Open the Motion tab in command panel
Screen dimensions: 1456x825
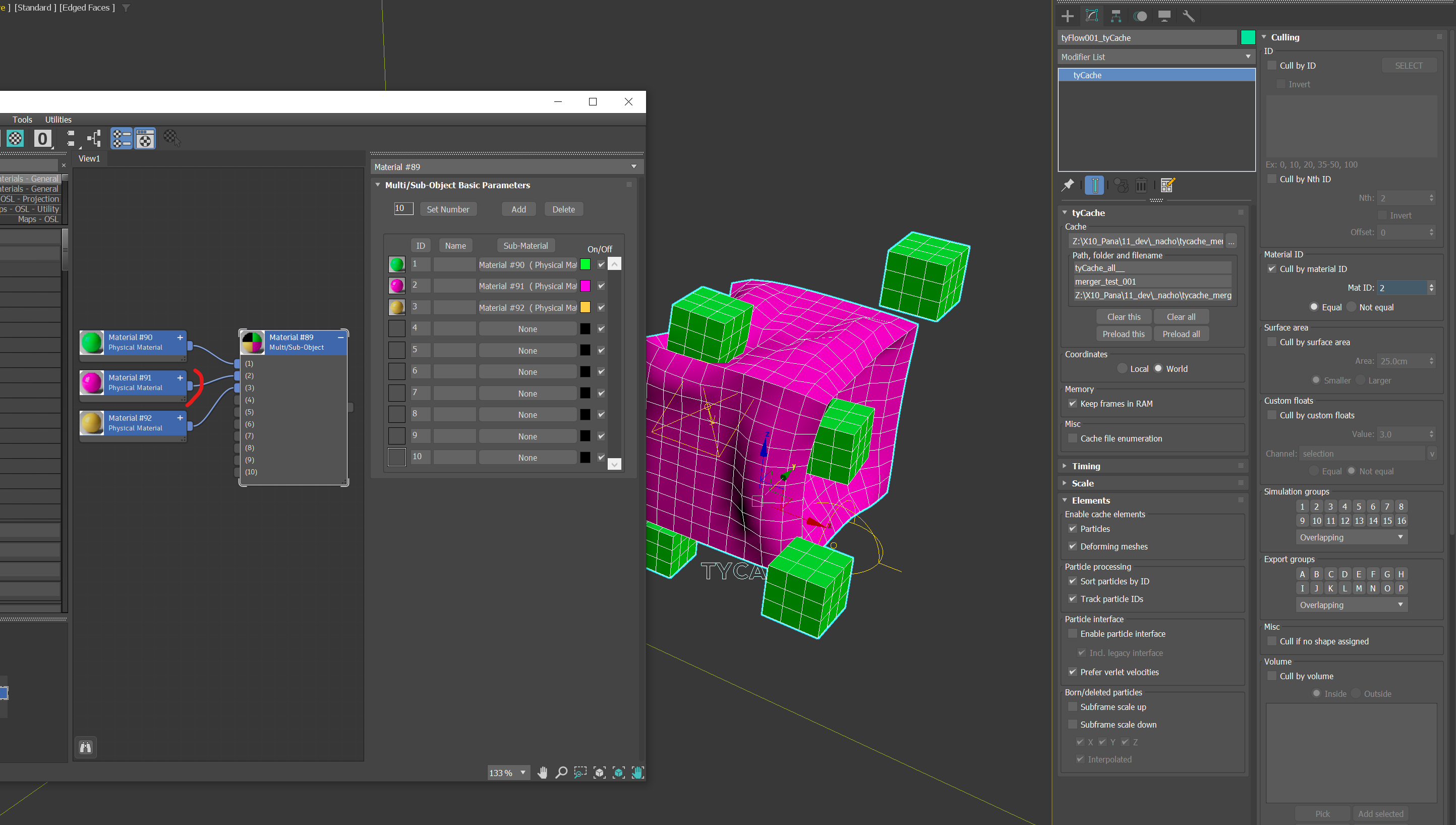(1140, 16)
